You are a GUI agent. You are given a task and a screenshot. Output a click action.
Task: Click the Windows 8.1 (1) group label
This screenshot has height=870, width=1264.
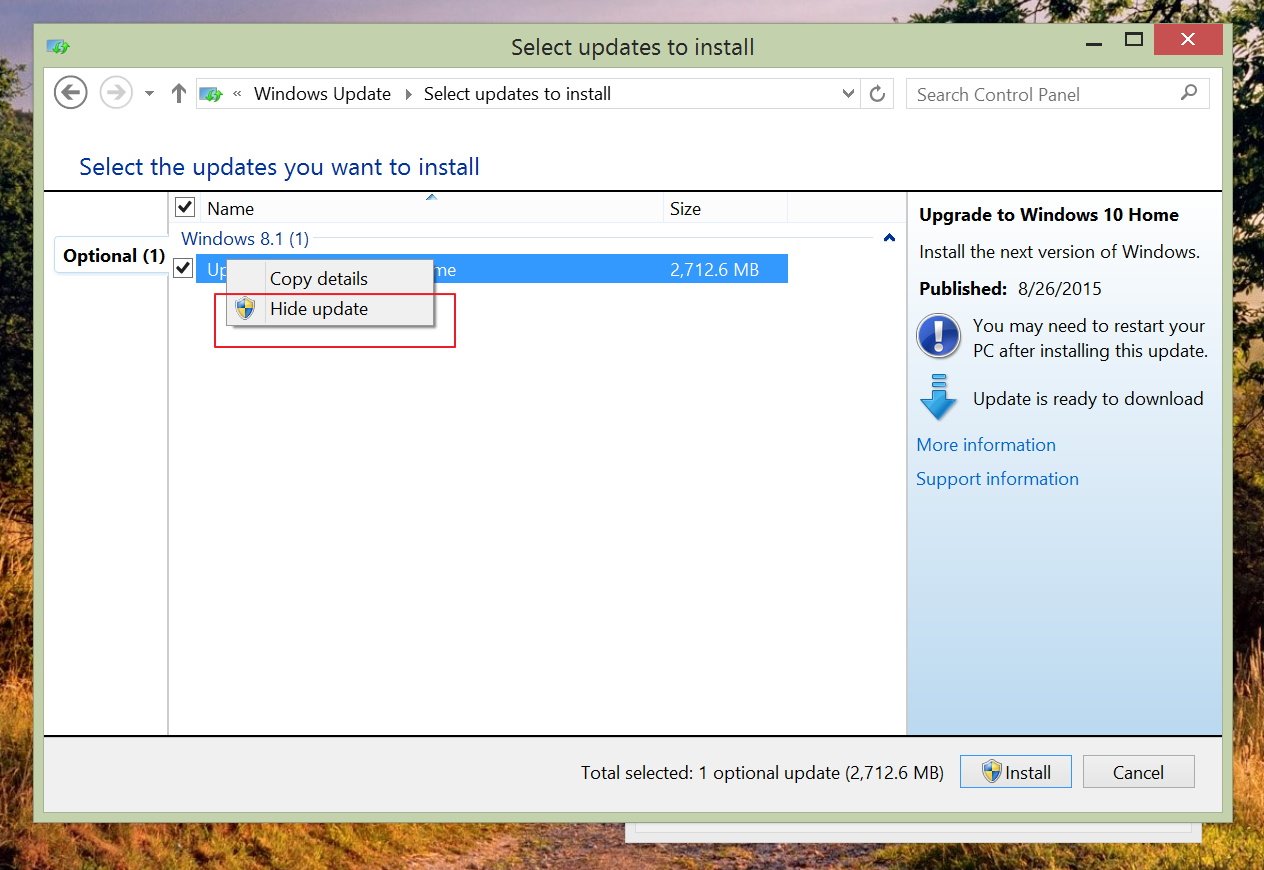click(x=245, y=239)
